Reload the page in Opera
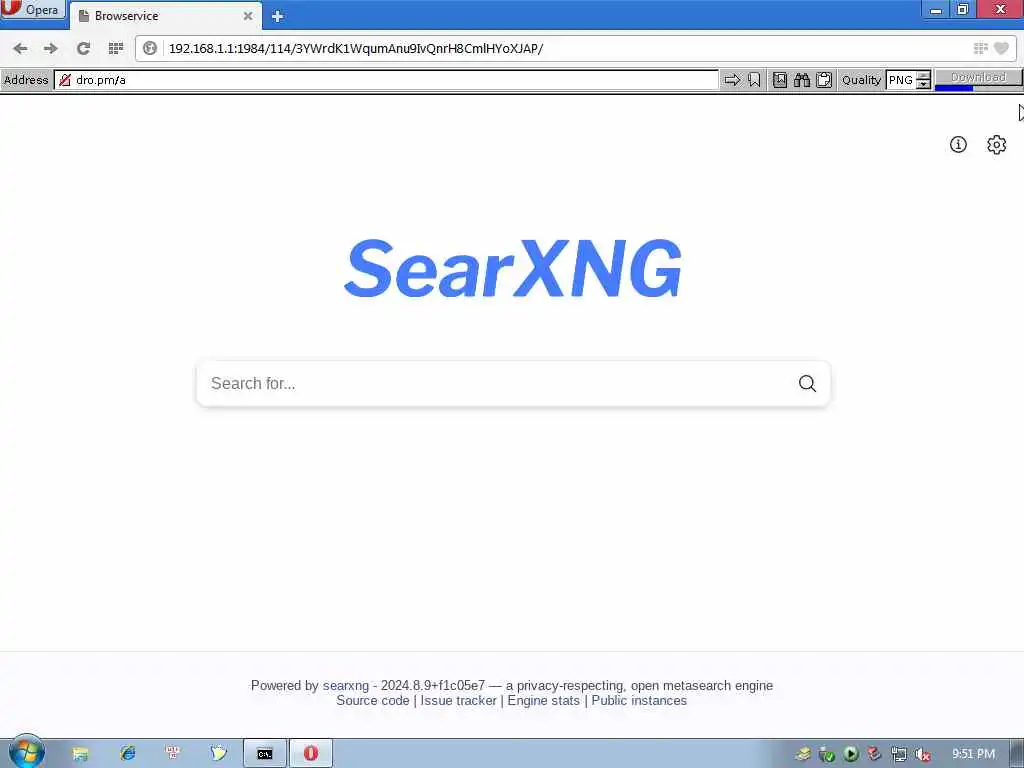Image resolution: width=1024 pixels, height=768 pixels. (83, 48)
